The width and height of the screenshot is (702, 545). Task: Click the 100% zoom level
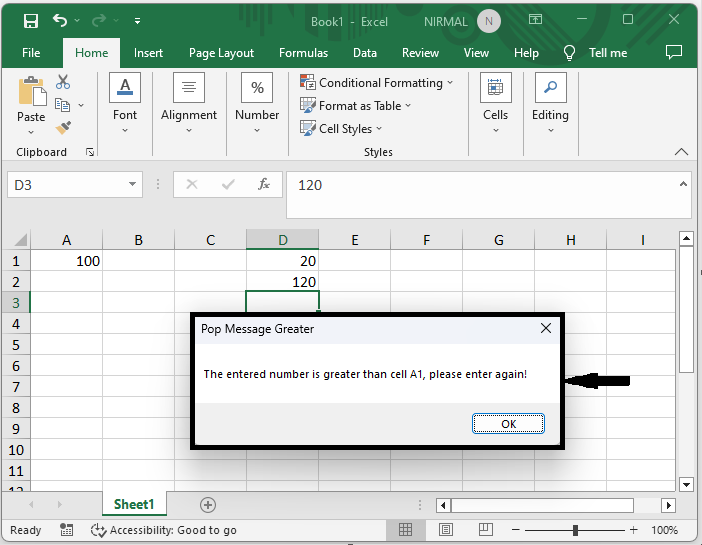coord(664,530)
